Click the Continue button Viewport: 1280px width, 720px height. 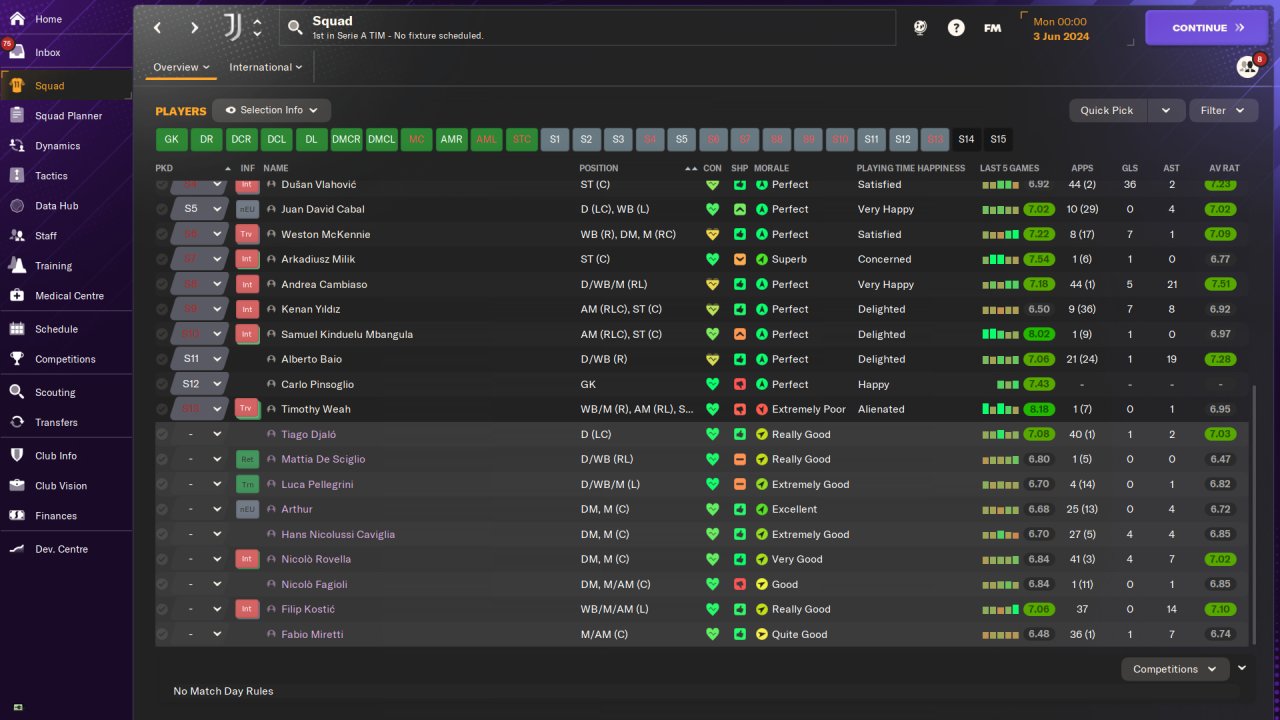point(1206,28)
